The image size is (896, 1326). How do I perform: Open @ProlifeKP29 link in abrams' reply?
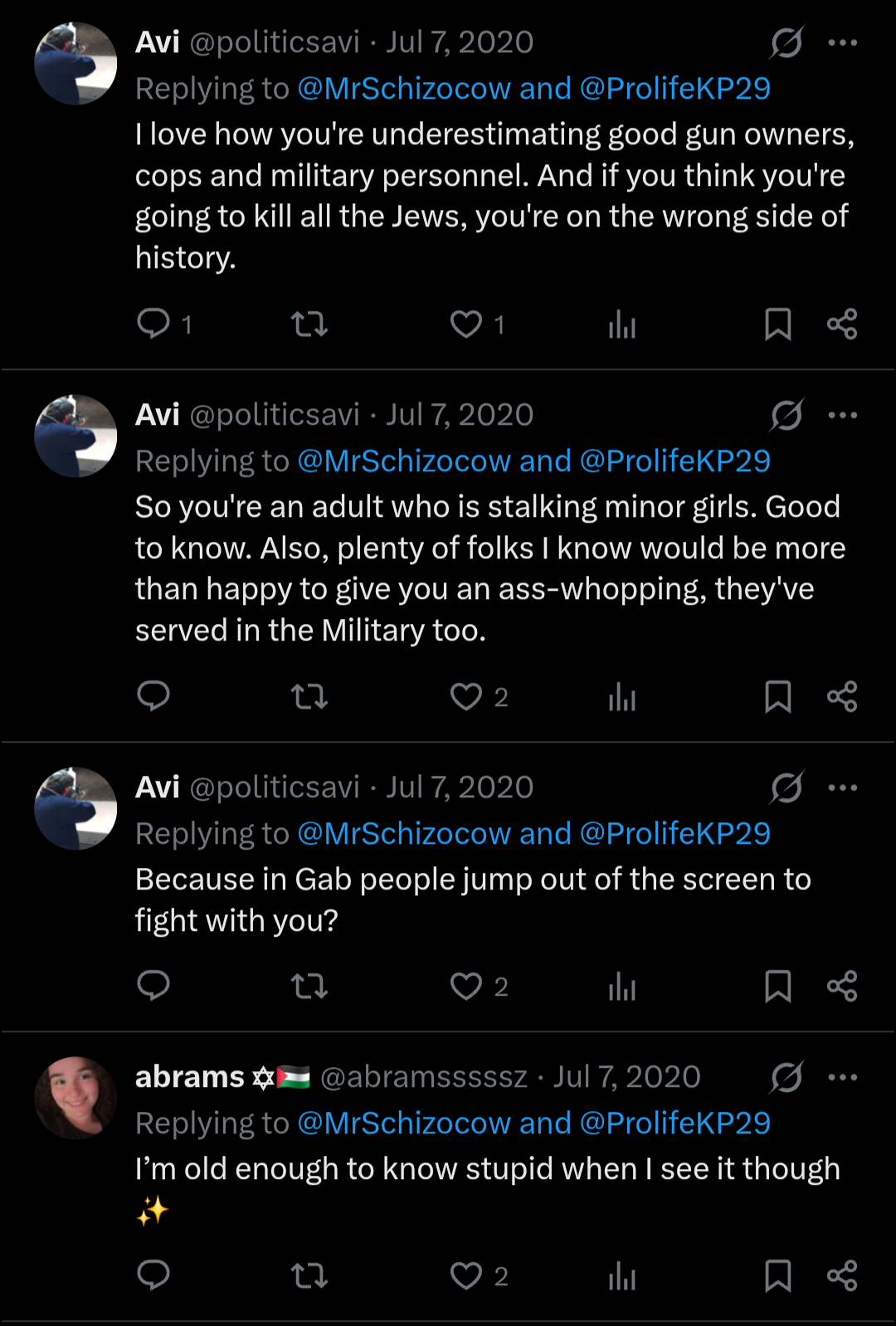[675, 1123]
